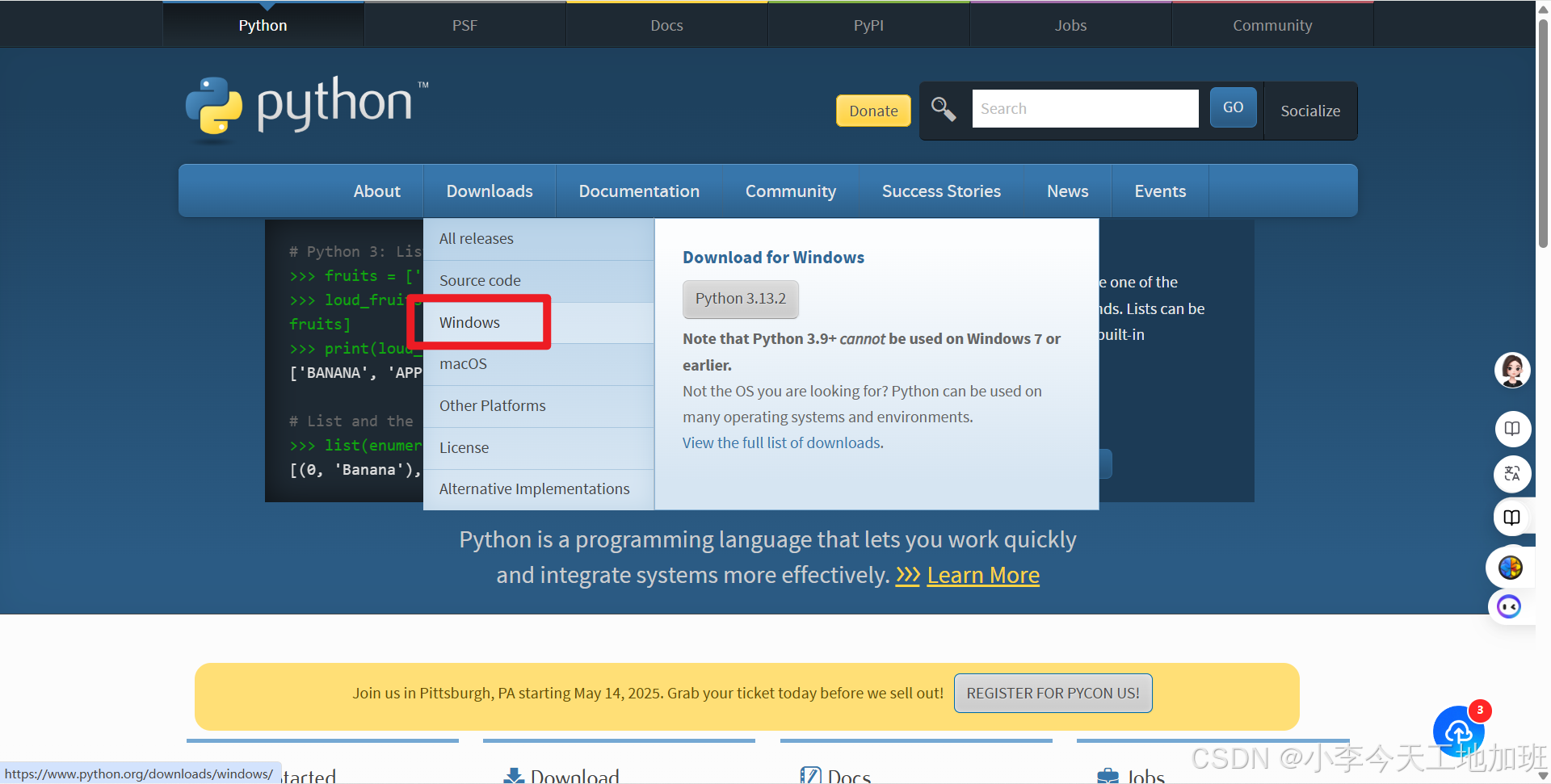Focus the Search input field
Screen dimensions: 1551x784
coord(1085,108)
